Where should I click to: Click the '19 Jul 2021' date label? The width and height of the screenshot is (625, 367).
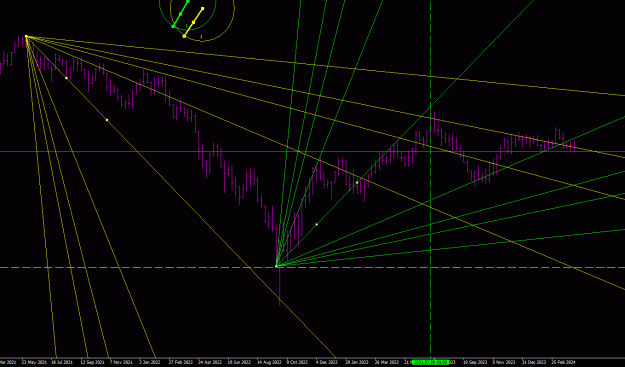(x=63, y=362)
